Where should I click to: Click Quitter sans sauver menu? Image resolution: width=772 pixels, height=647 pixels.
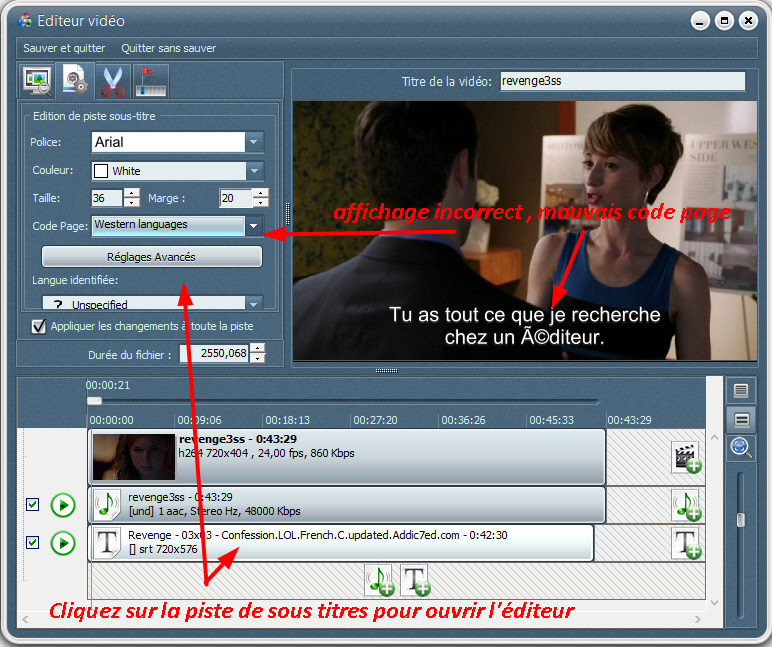pyautogui.click(x=168, y=48)
